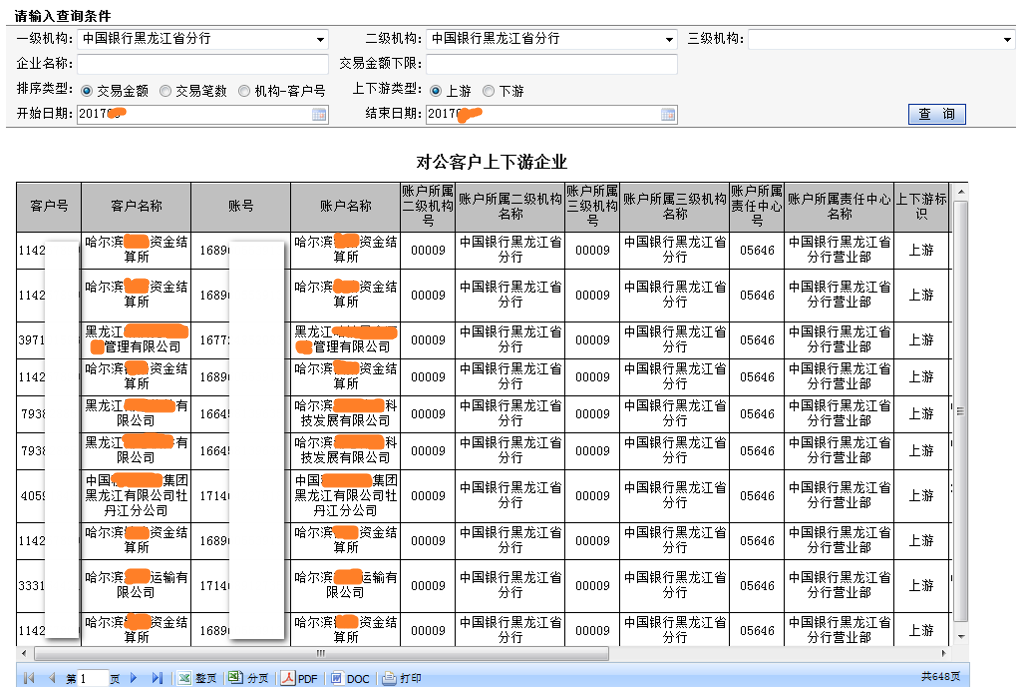Go to the previous page of results
This screenshot has width=1025, height=687.
51,678
